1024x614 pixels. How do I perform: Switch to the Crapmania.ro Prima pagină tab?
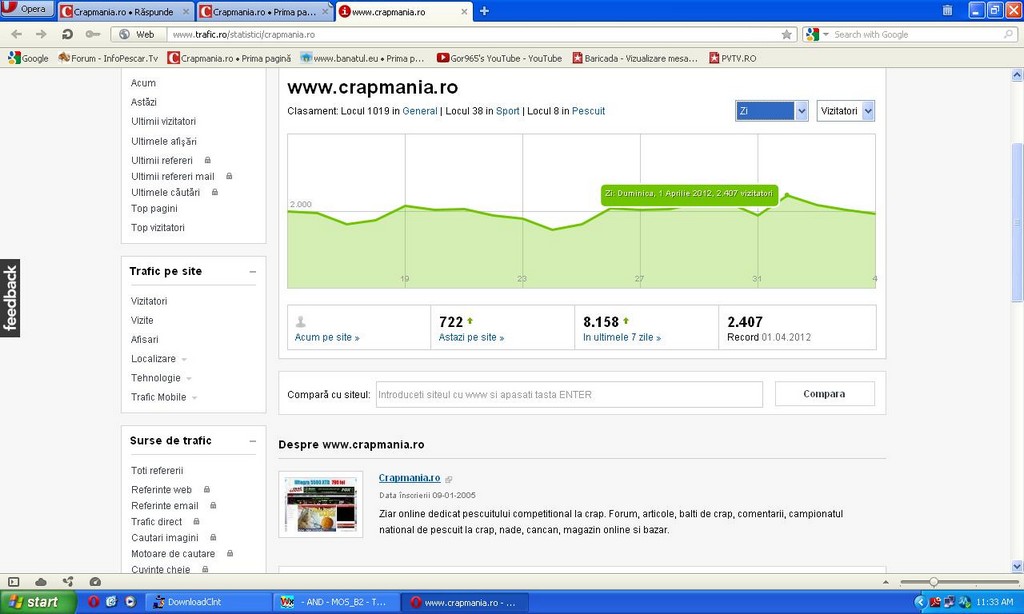pos(264,12)
